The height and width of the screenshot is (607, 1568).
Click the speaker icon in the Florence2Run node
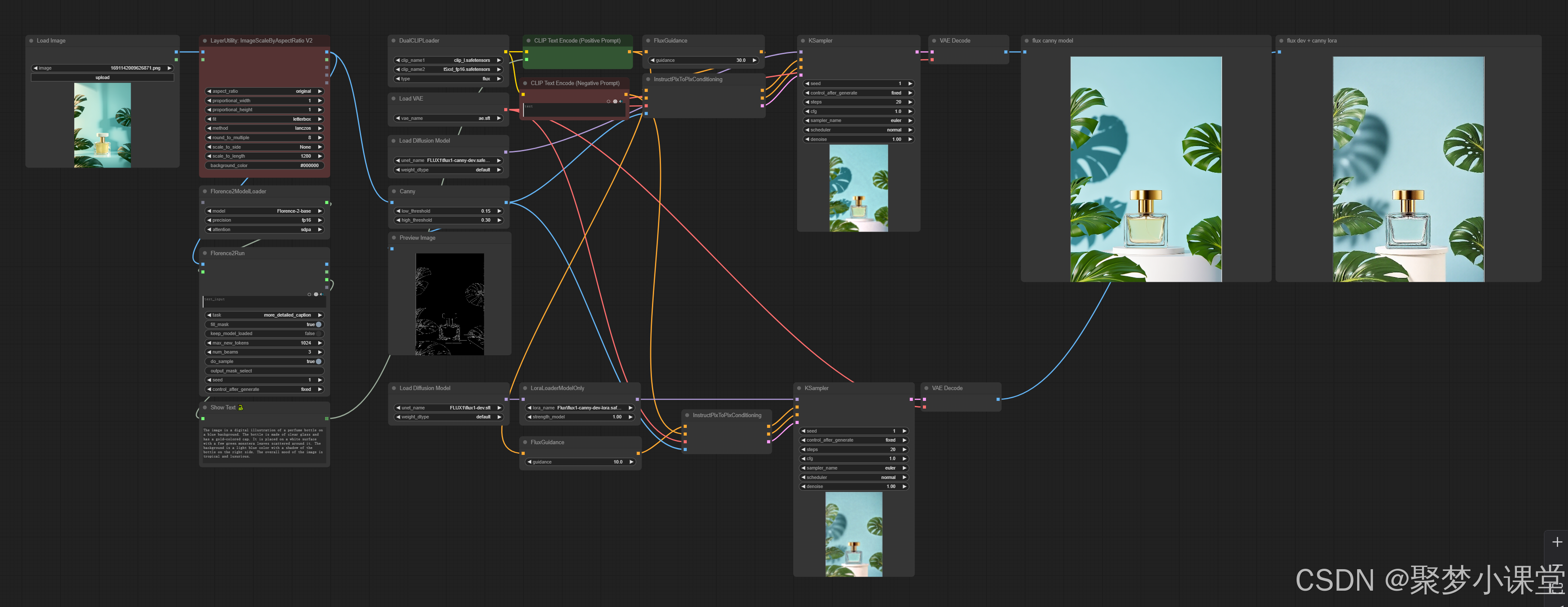click(x=321, y=294)
